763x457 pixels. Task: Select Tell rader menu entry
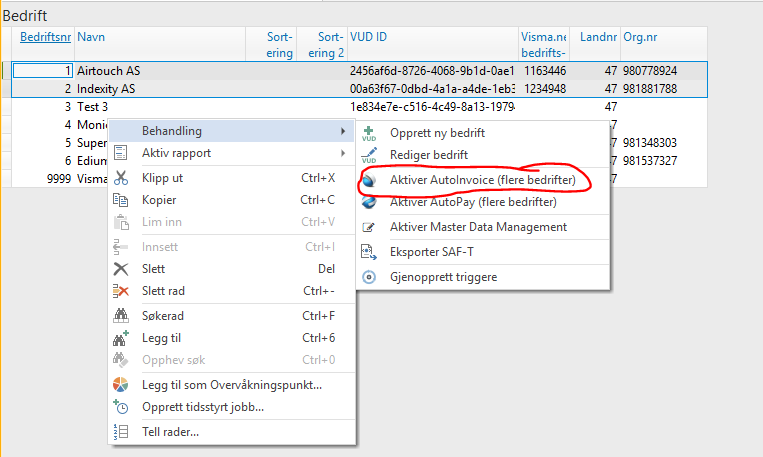[170, 432]
